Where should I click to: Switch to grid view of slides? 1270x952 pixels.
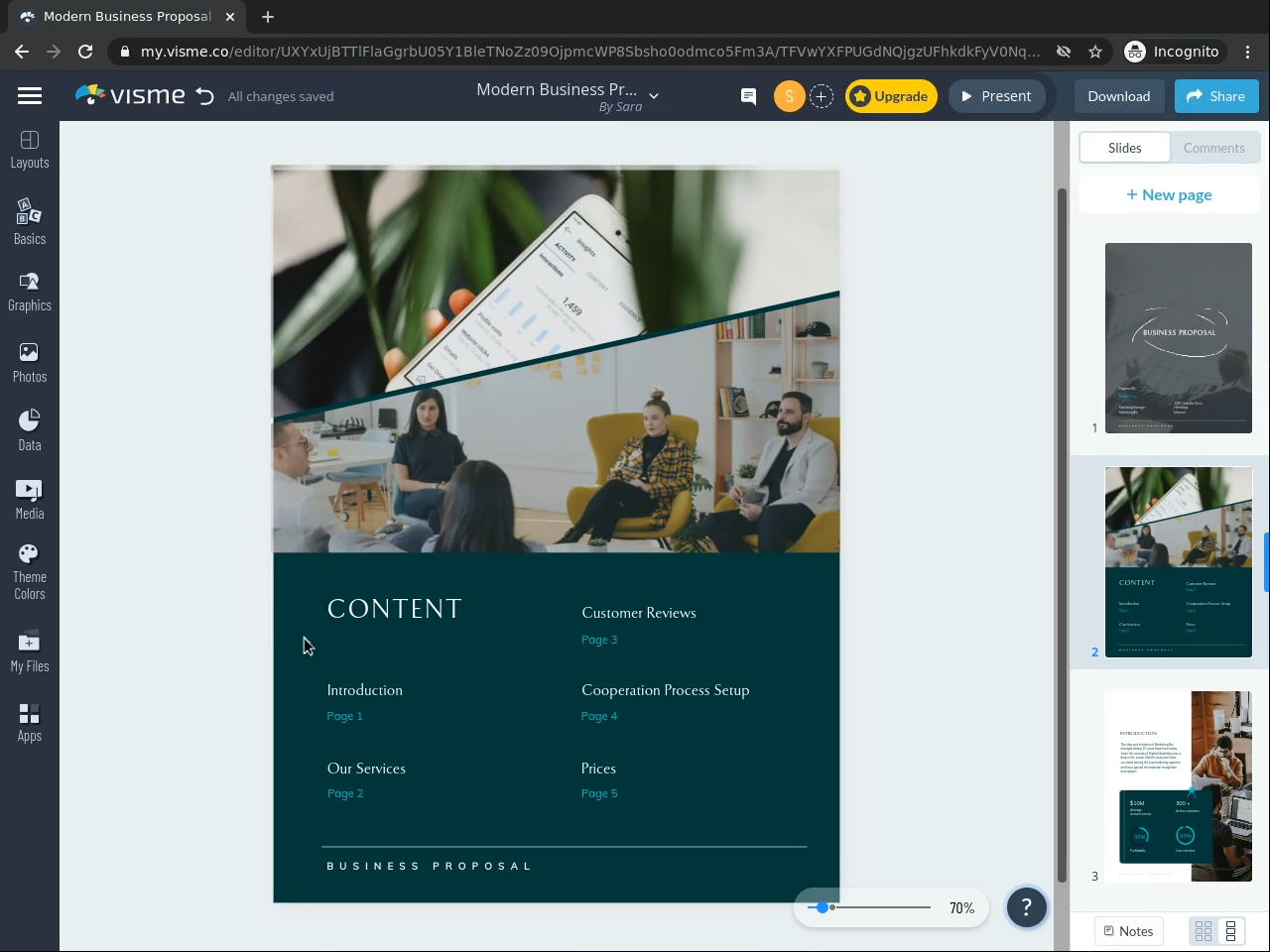(1204, 931)
